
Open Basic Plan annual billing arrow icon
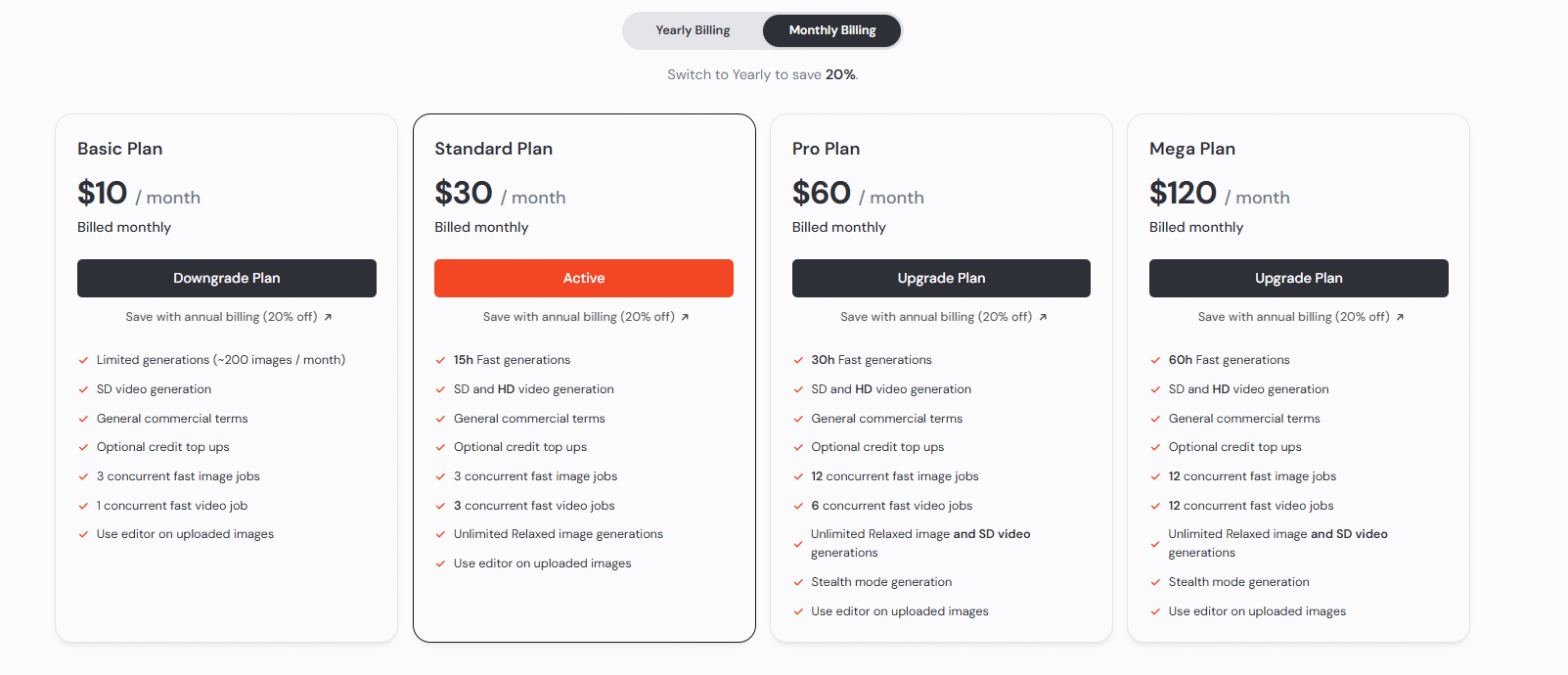click(x=329, y=317)
